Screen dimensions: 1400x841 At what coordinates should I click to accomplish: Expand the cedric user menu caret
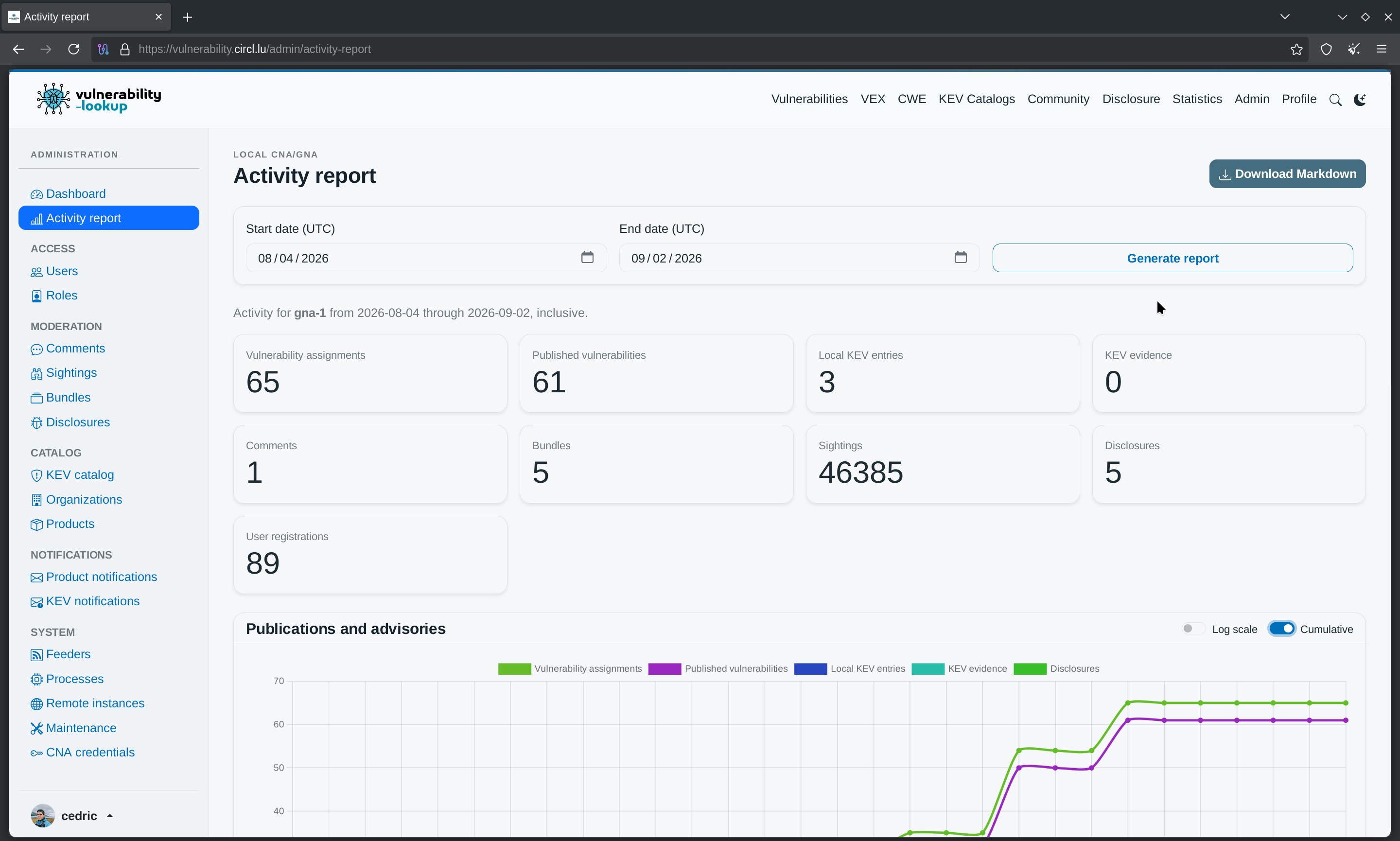click(x=110, y=816)
